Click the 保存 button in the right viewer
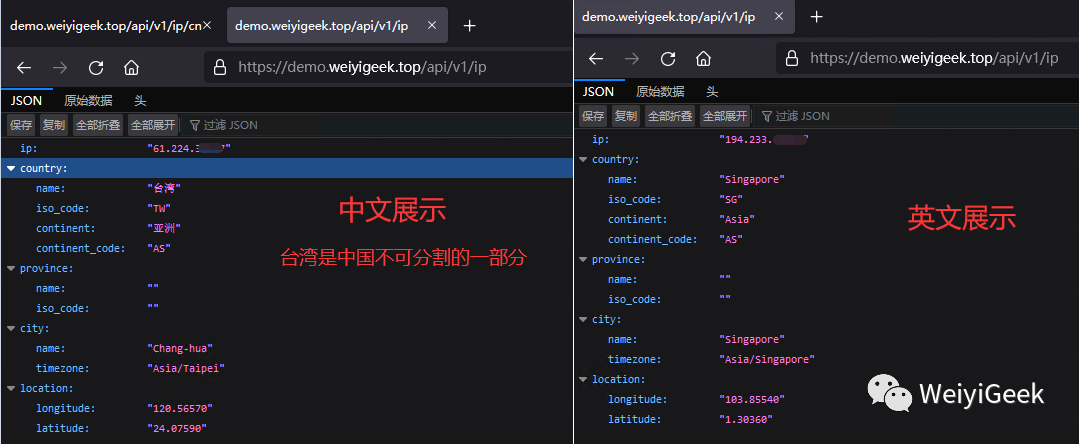1079x444 pixels. tap(593, 116)
